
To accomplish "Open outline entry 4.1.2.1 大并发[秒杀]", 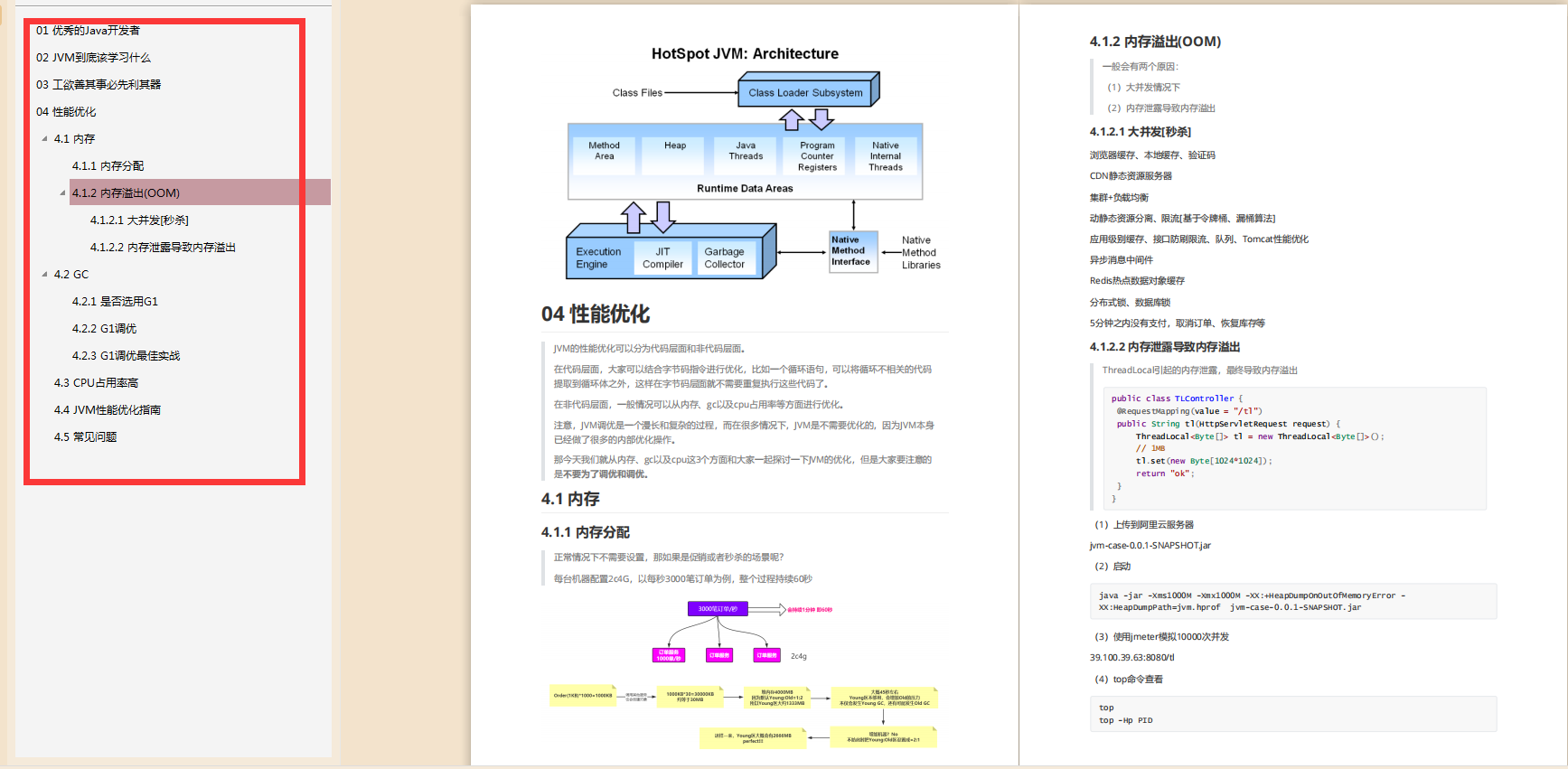I will click(139, 220).
